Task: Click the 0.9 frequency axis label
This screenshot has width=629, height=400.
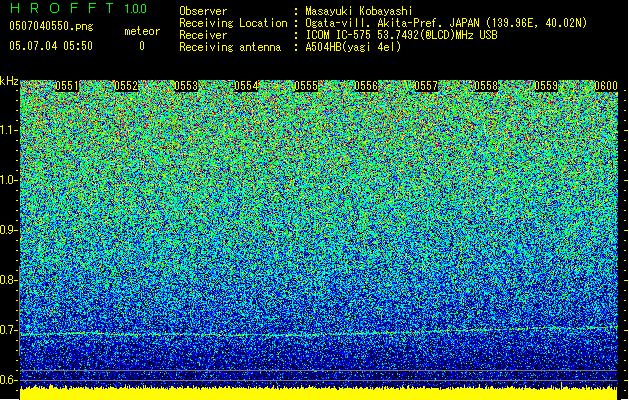Action: tap(9, 230)
